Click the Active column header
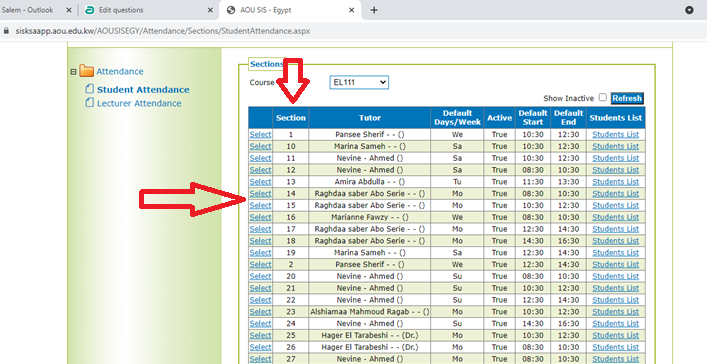The height and width of the screenshot is (364, 707). pos(499,118)
